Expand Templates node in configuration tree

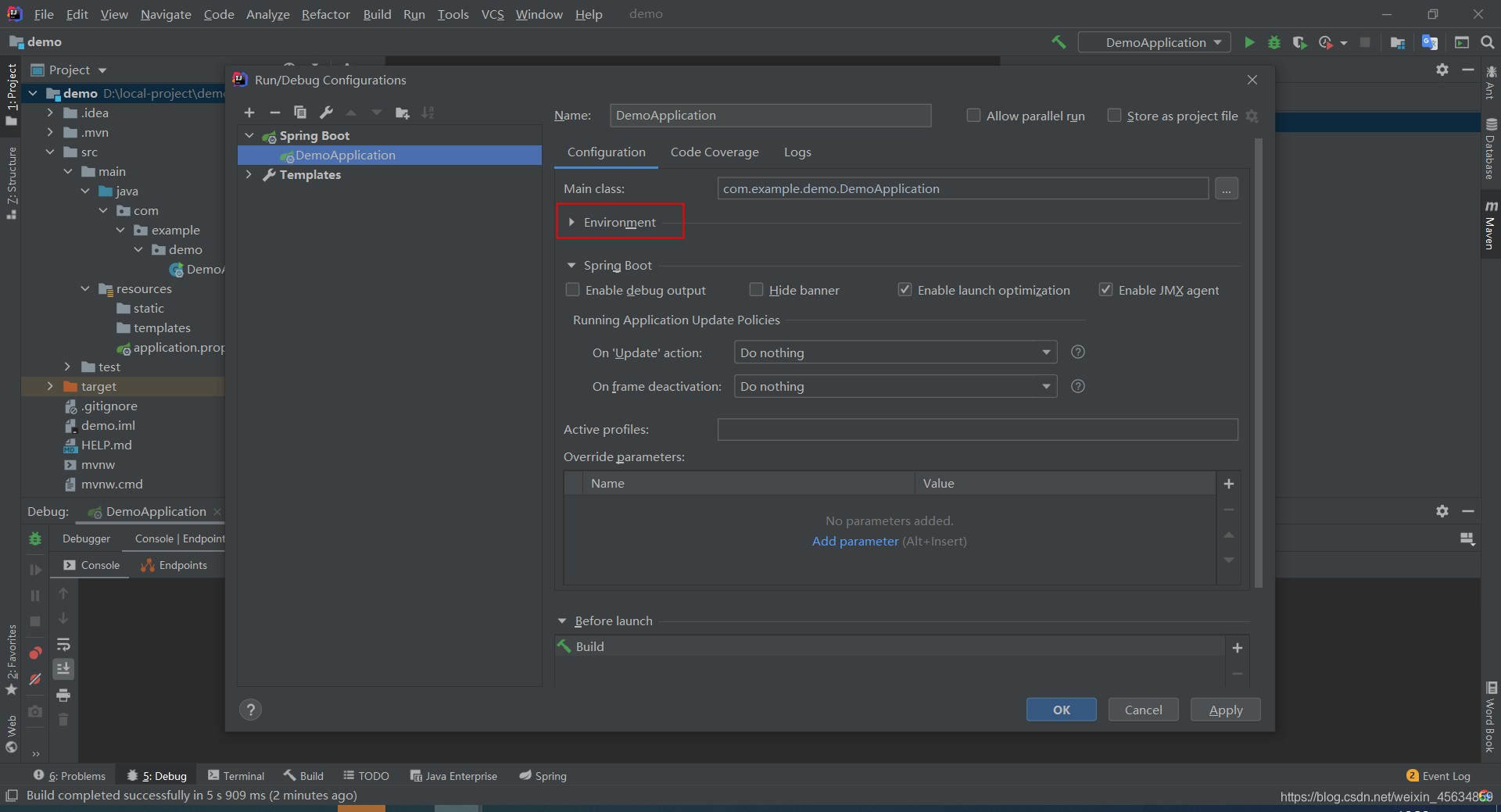click(x=249, y=174)
